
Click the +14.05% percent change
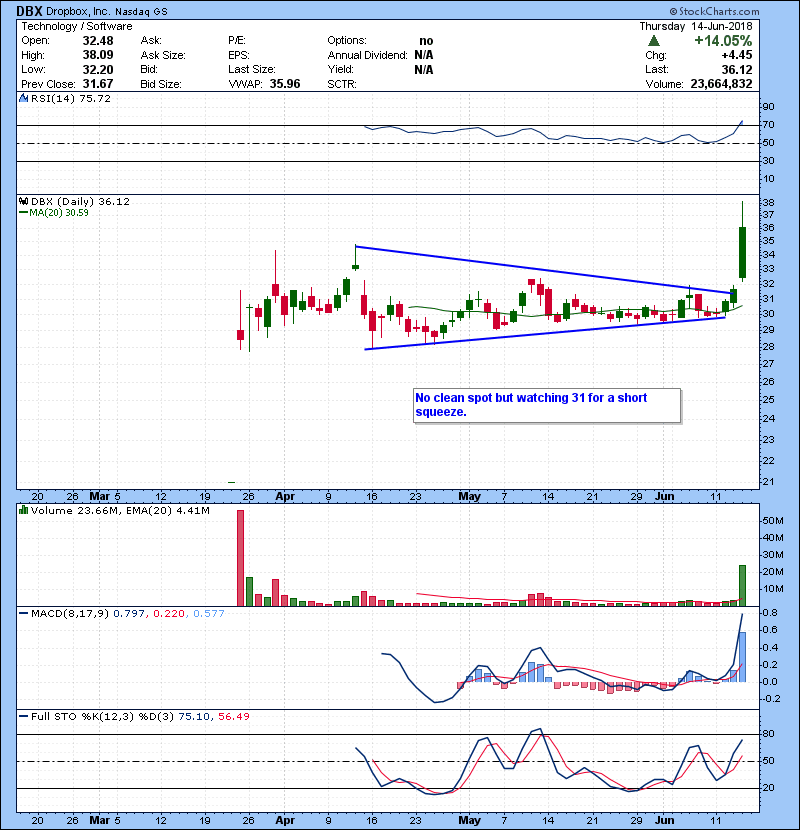[723, 40]
